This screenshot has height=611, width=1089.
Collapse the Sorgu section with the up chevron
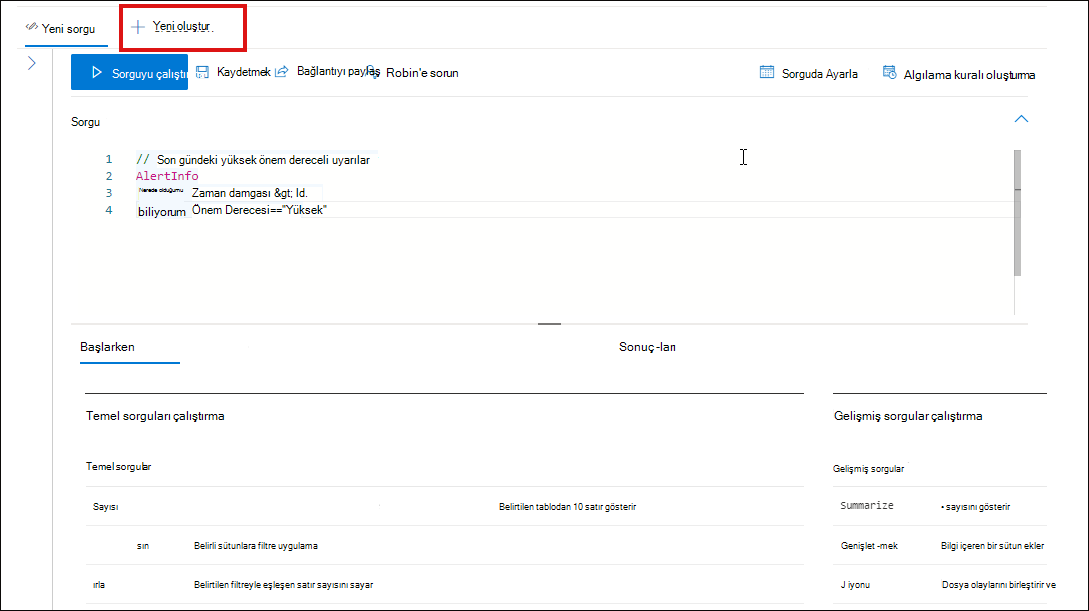1021,119
